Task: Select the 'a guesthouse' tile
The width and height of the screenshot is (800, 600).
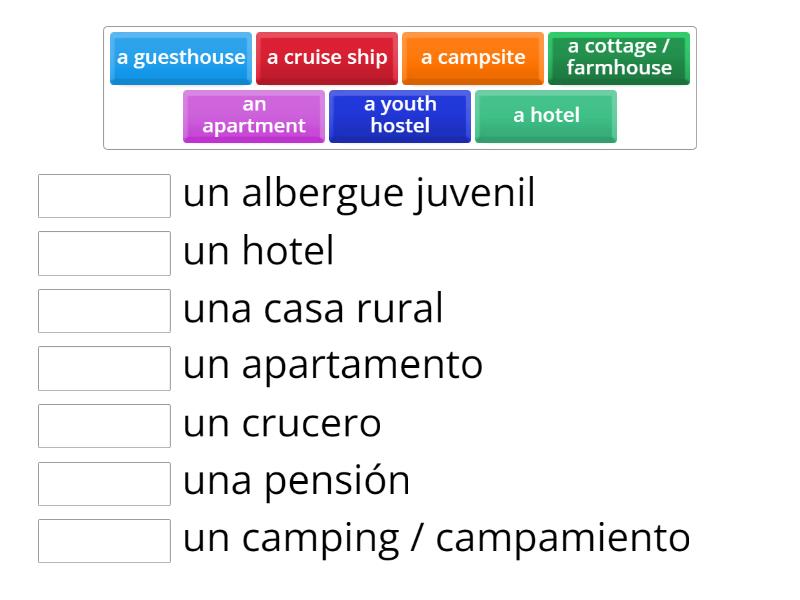Action: pyautogui.click(x=180, y=58)
